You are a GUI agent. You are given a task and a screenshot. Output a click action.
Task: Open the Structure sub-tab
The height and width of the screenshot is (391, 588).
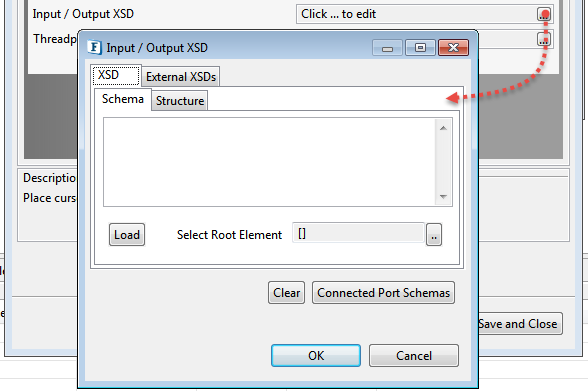(x=180, y=101)
